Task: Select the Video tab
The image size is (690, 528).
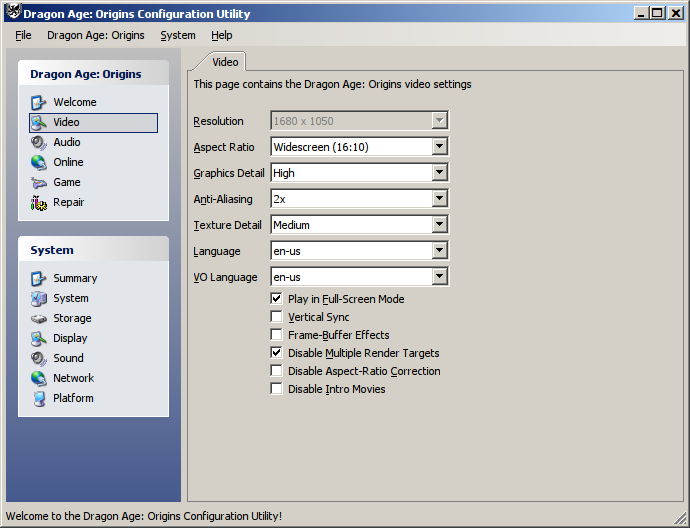Action: coord(225,62)
